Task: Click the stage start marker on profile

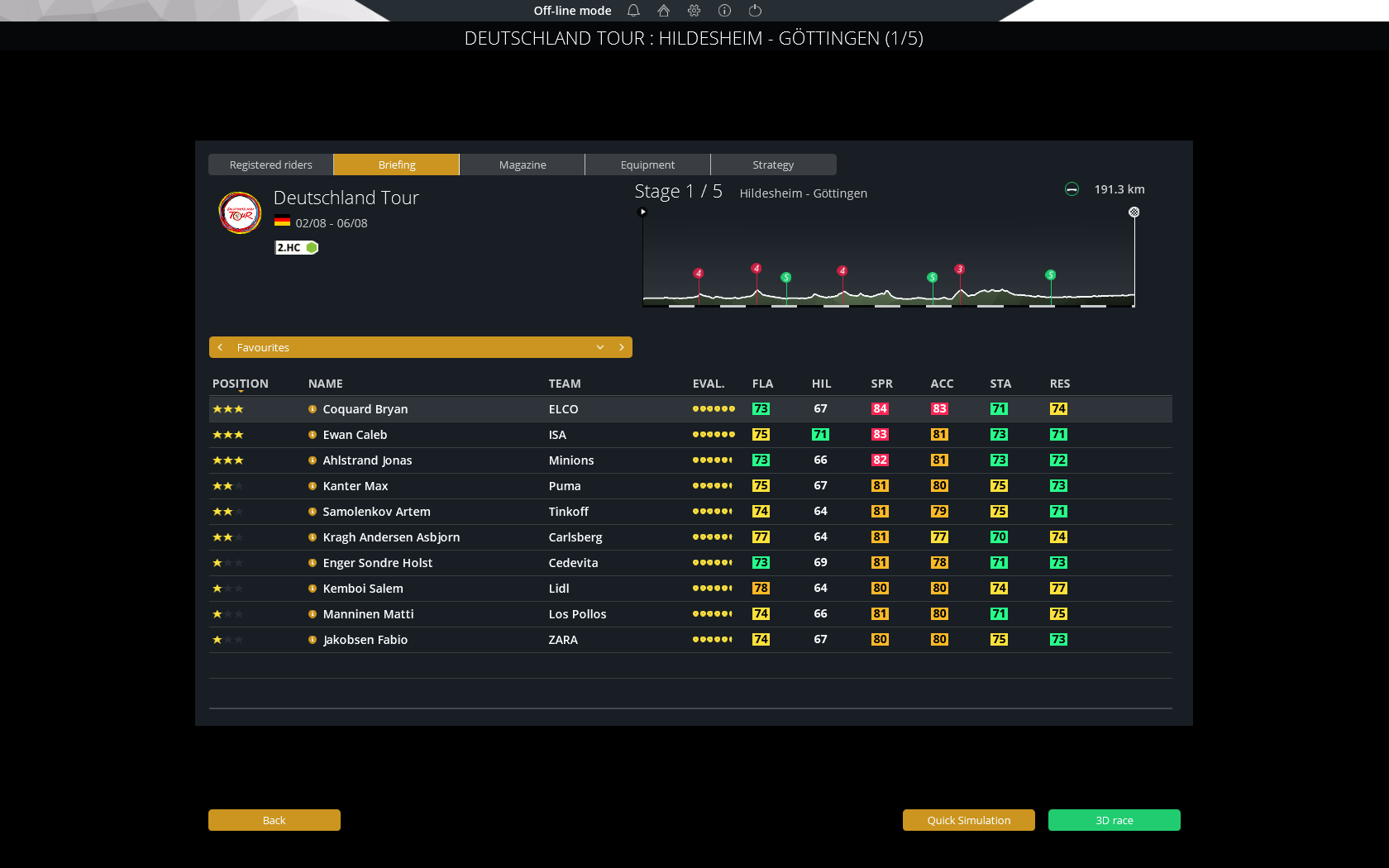Action: click(x=643, y=212)
